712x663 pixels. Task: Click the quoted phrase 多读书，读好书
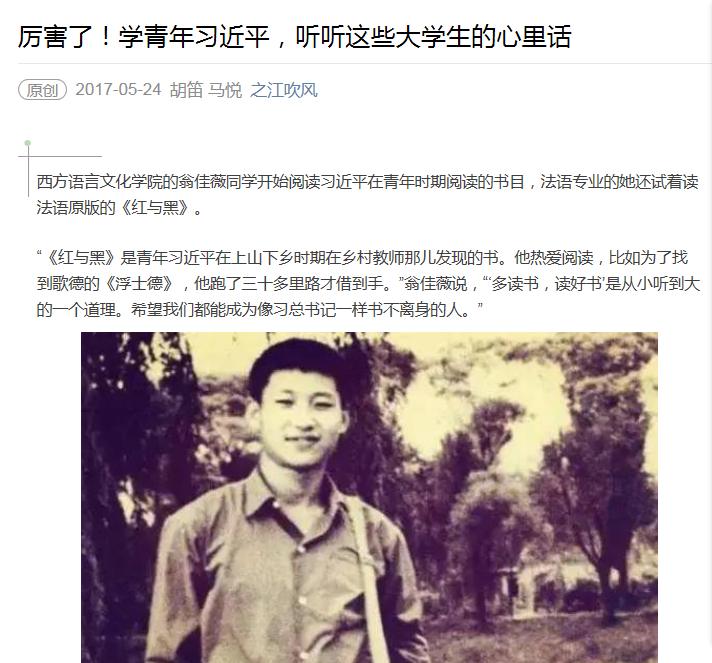pyautogui.click(x=546, y=284)
